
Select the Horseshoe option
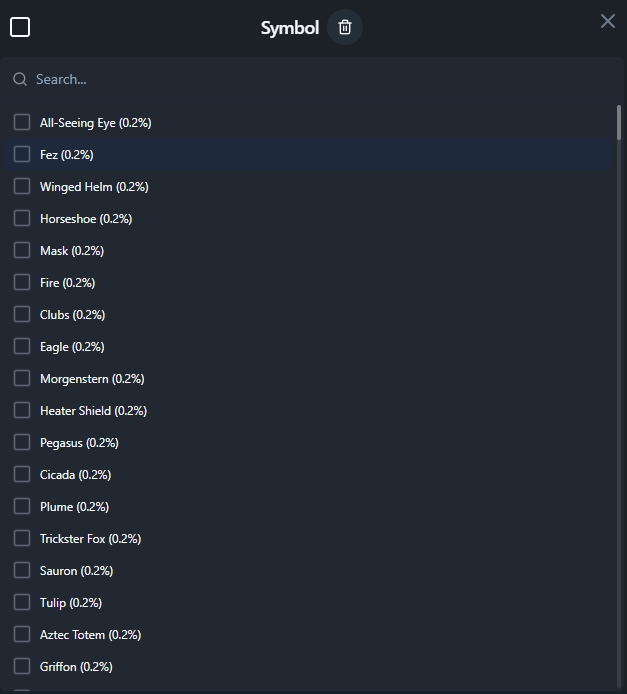tap(22, 218)
